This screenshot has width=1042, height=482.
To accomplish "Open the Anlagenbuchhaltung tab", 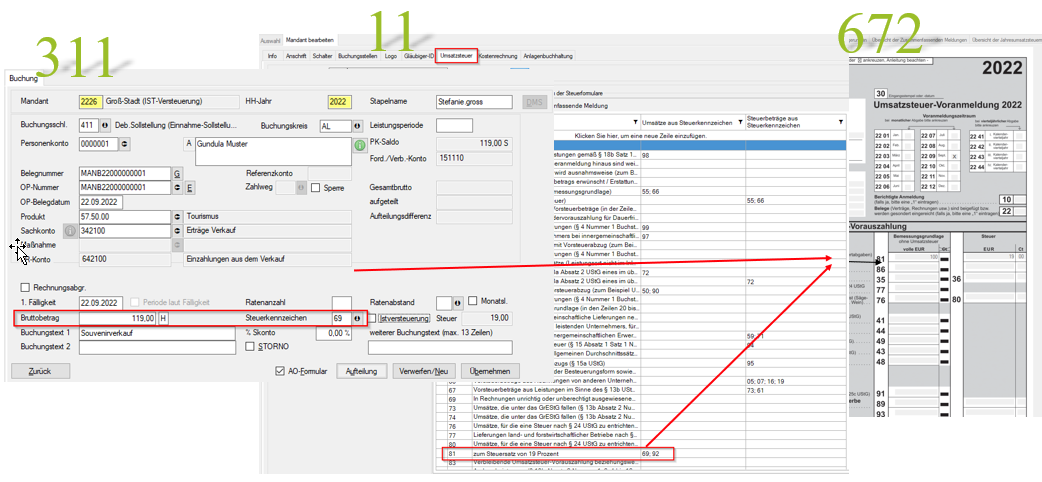I will (x=547, y=56).
